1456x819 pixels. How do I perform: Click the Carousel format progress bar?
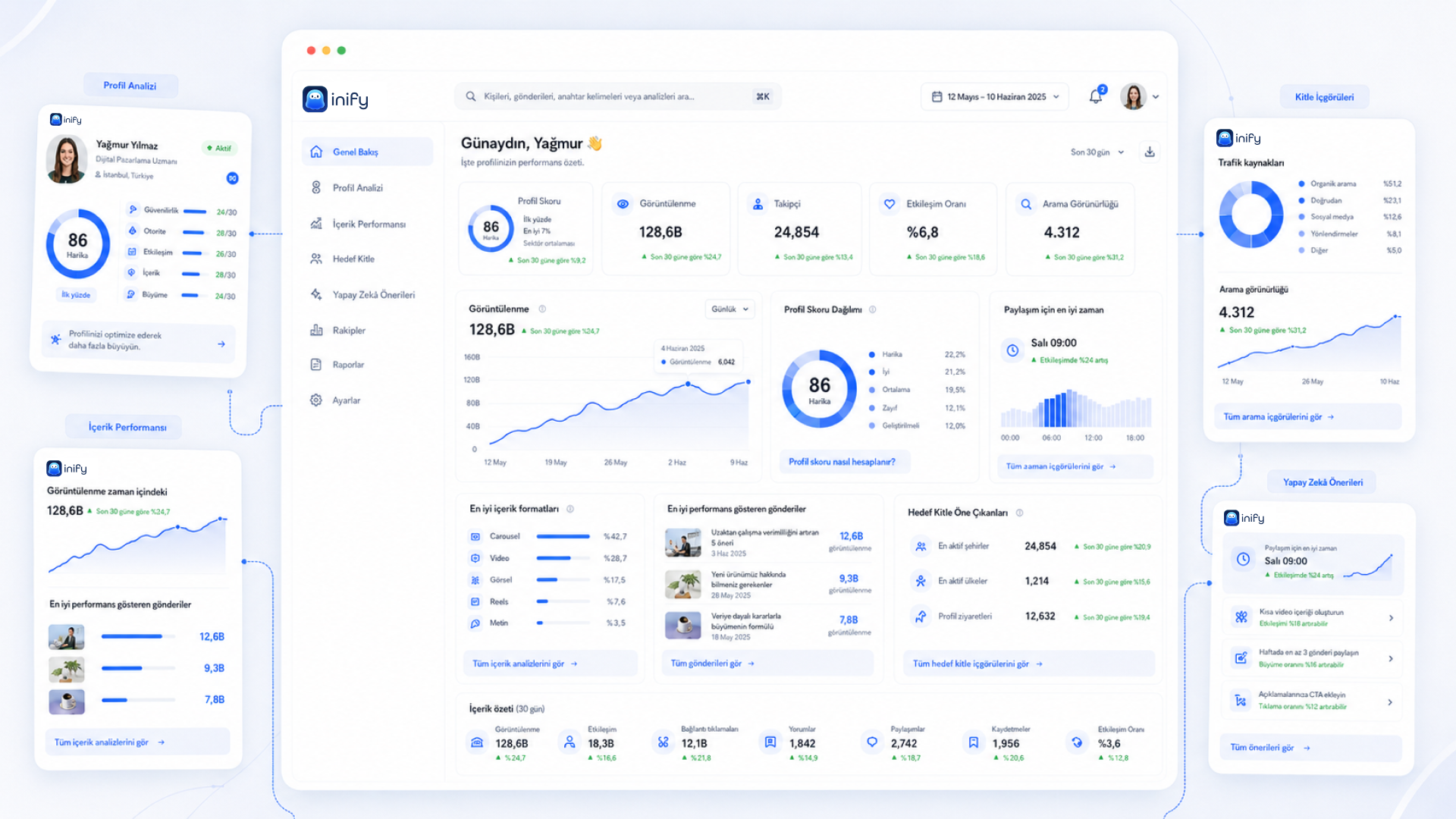[563, 537]
